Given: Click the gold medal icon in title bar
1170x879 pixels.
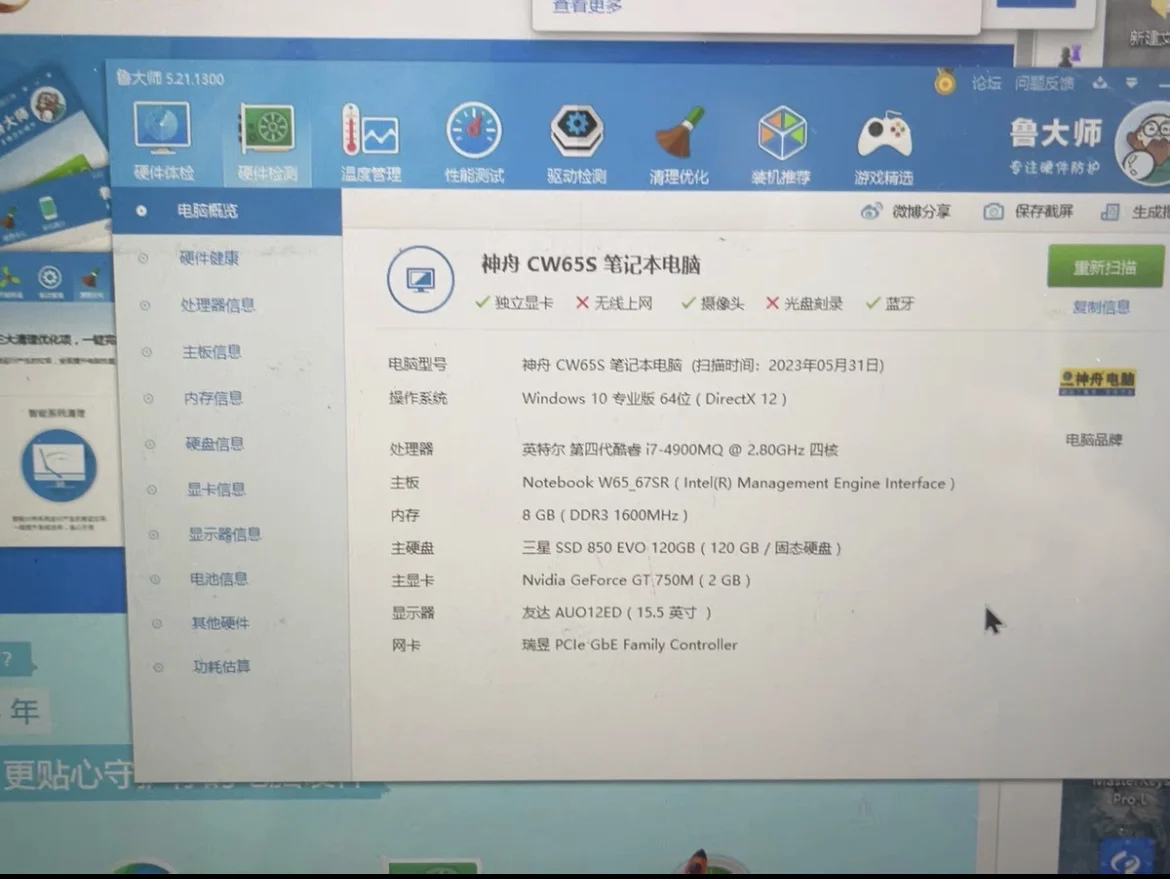Looking at the screenshot, I should [x=945, y=81].
